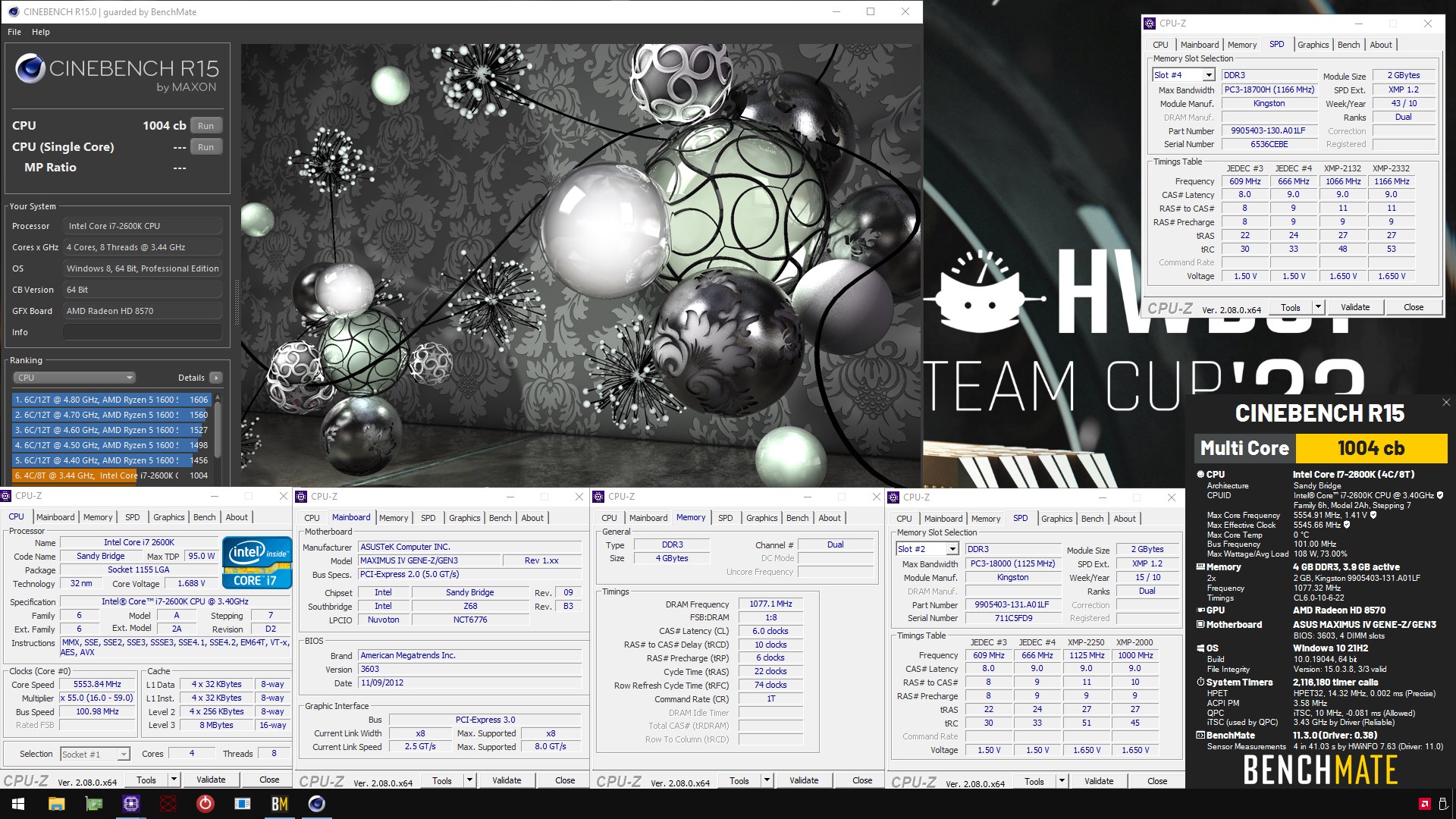Select ranking row 1 at 4.80 GHz
Viewport: 1456px width, 819px height.
111,400
